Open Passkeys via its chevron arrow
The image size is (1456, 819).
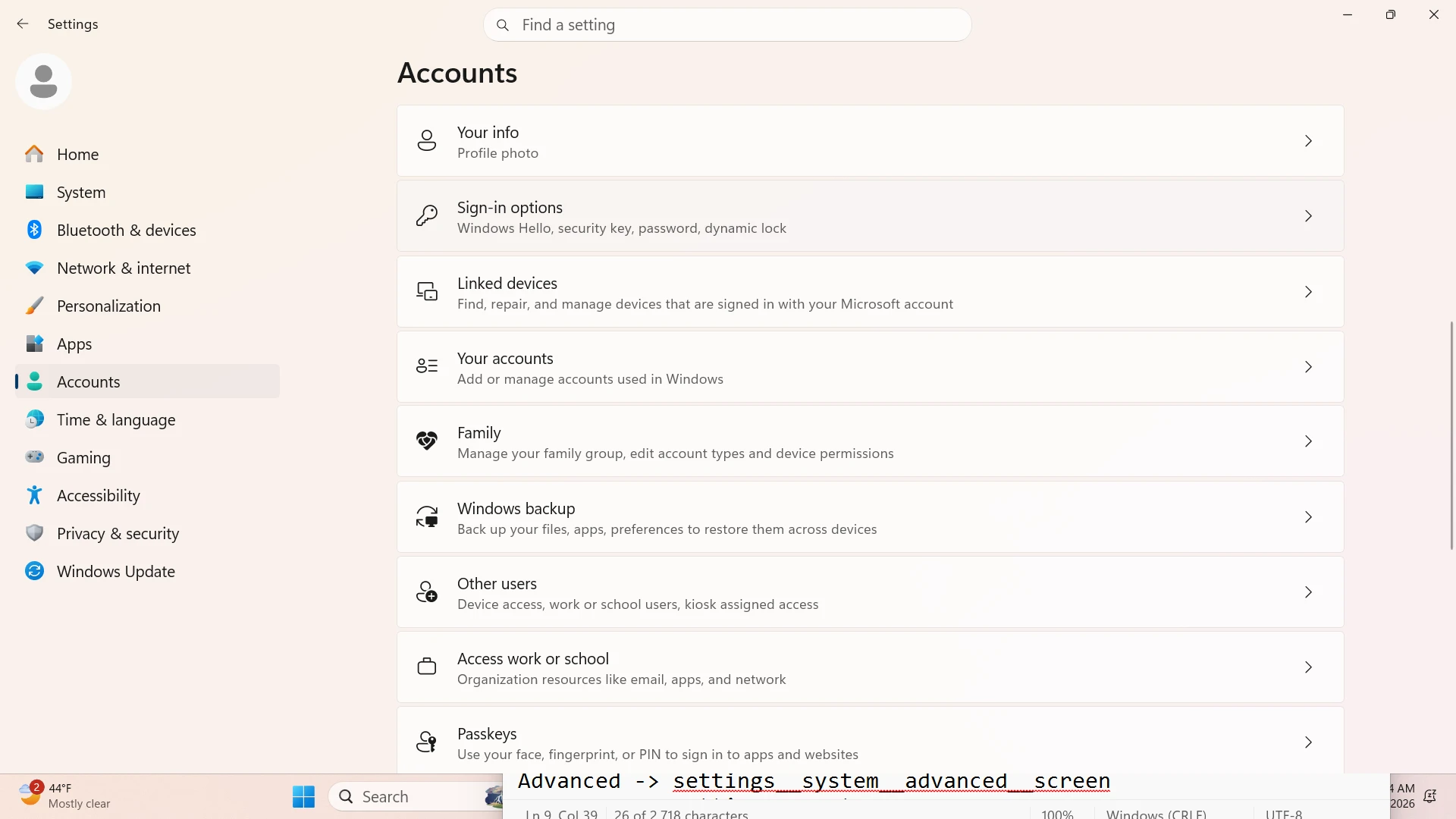(x=1308, y=742)
